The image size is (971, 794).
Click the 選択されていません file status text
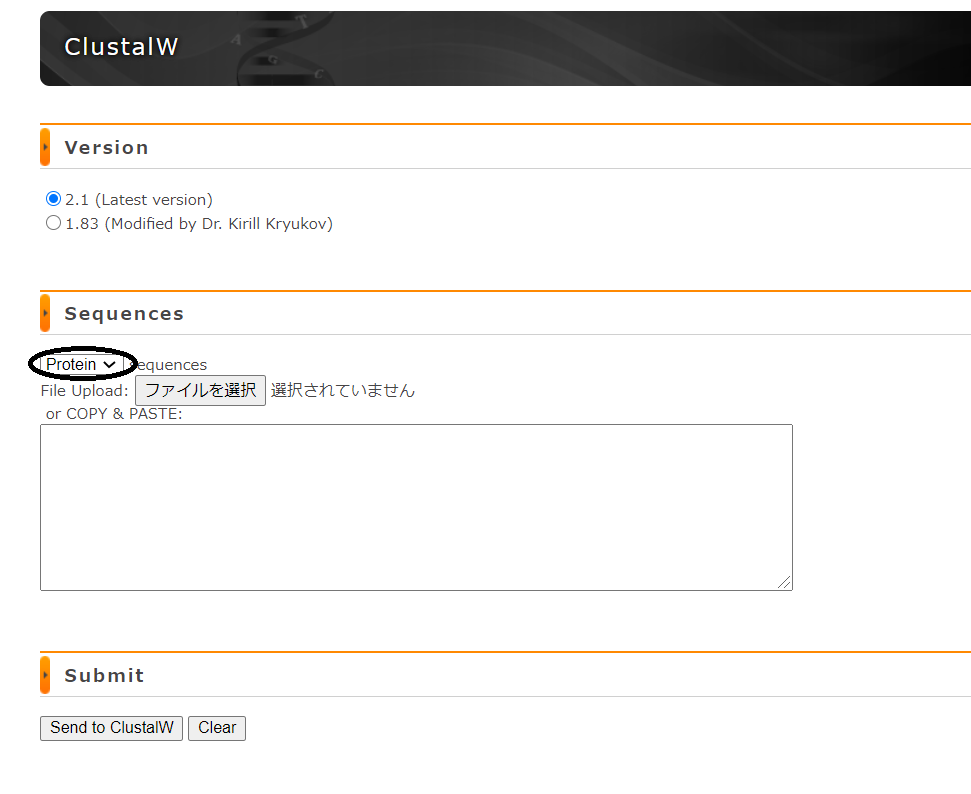point(342,390)
